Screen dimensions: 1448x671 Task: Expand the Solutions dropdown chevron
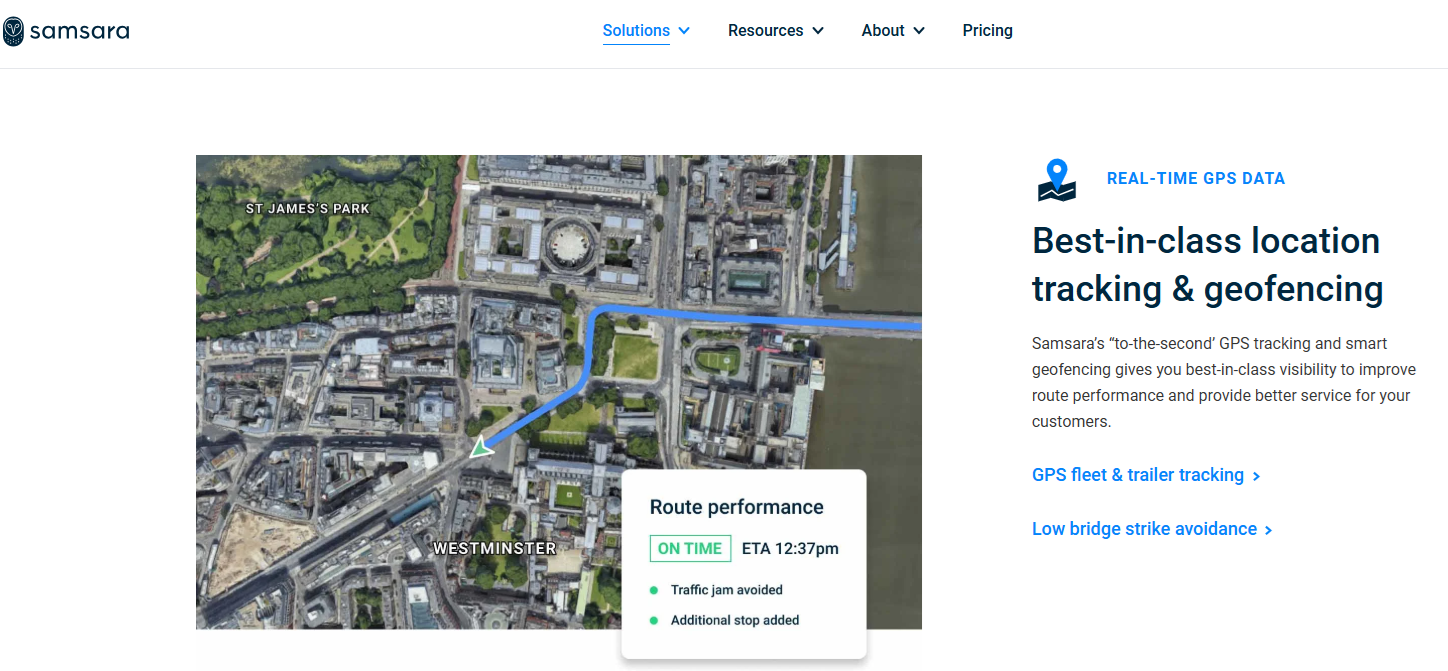684,31
